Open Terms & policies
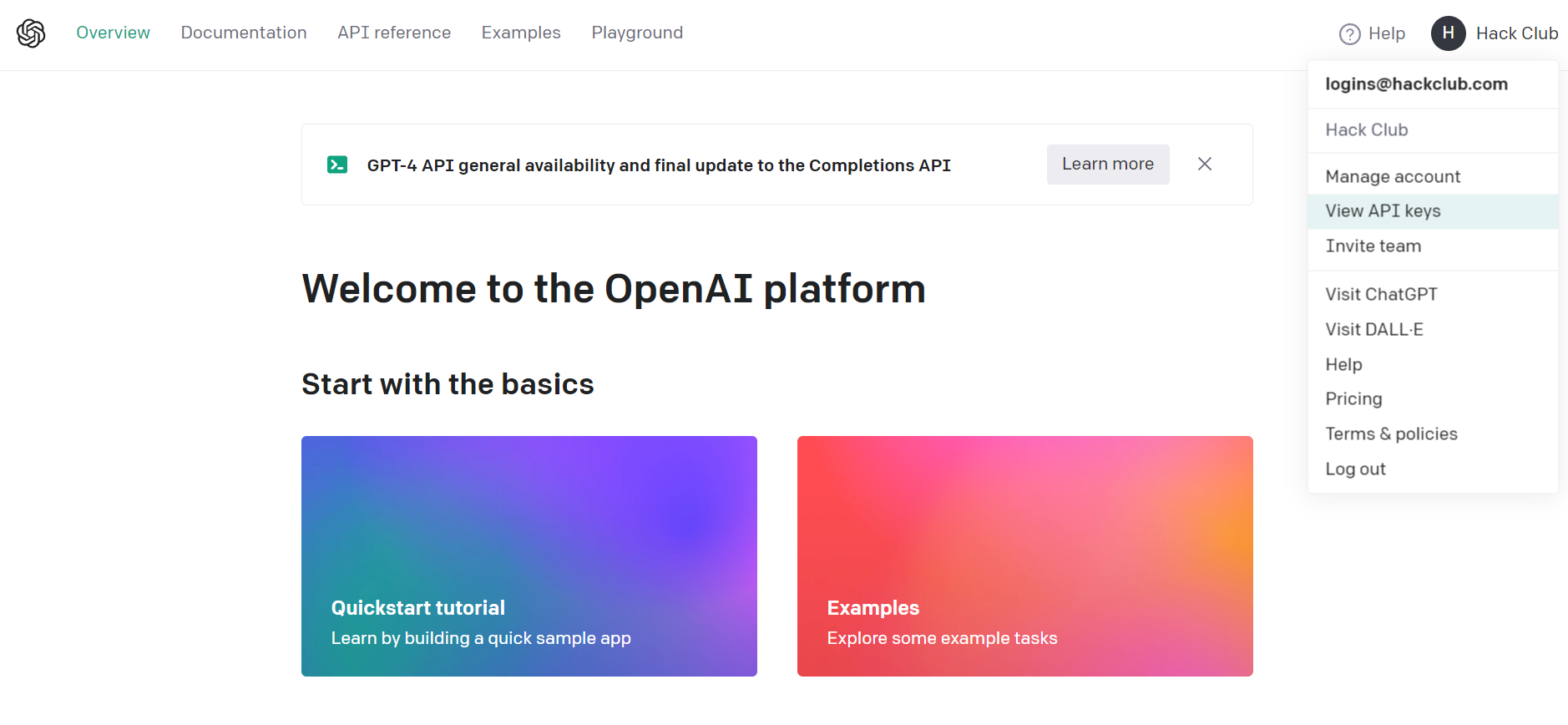Screen dimensions: 1568x725 (x=1433, y=434)
